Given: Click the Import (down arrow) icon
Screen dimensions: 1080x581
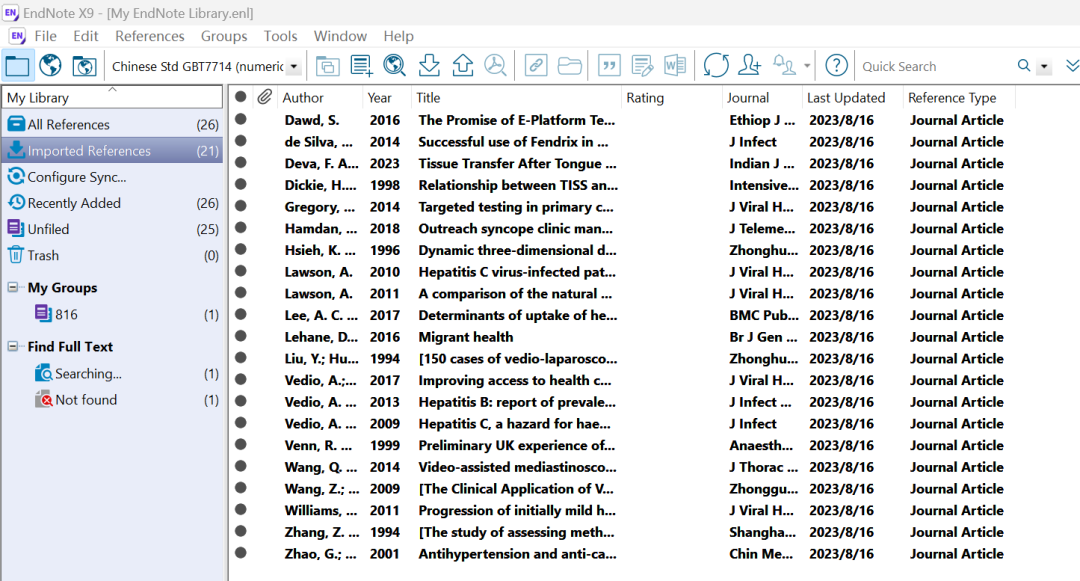Looking at the screenshot, I should [x=429, y=66].
